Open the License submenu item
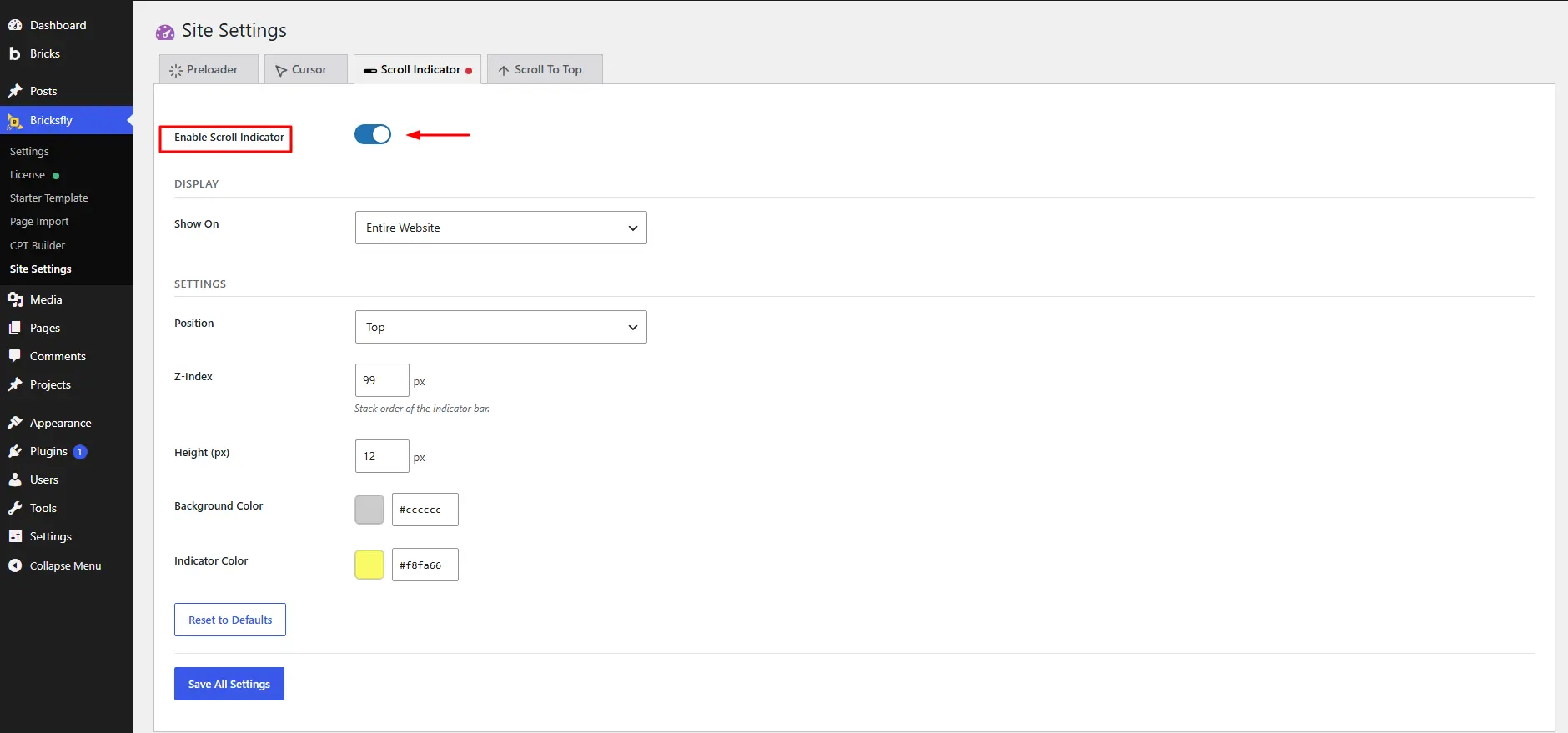Image resolution: width=1568 pixels, height=733 pixels. pyautogui.click(x=28, y=174)
